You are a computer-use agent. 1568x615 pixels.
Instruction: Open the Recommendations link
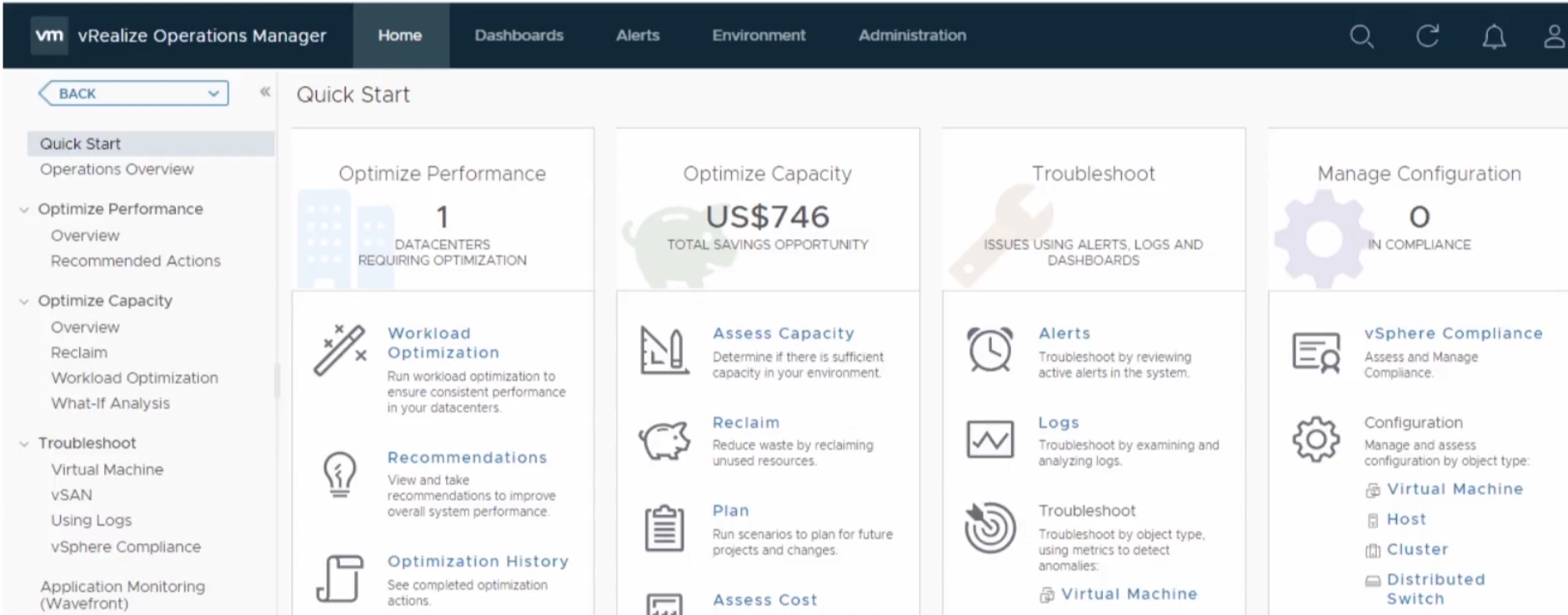point(468,457)
